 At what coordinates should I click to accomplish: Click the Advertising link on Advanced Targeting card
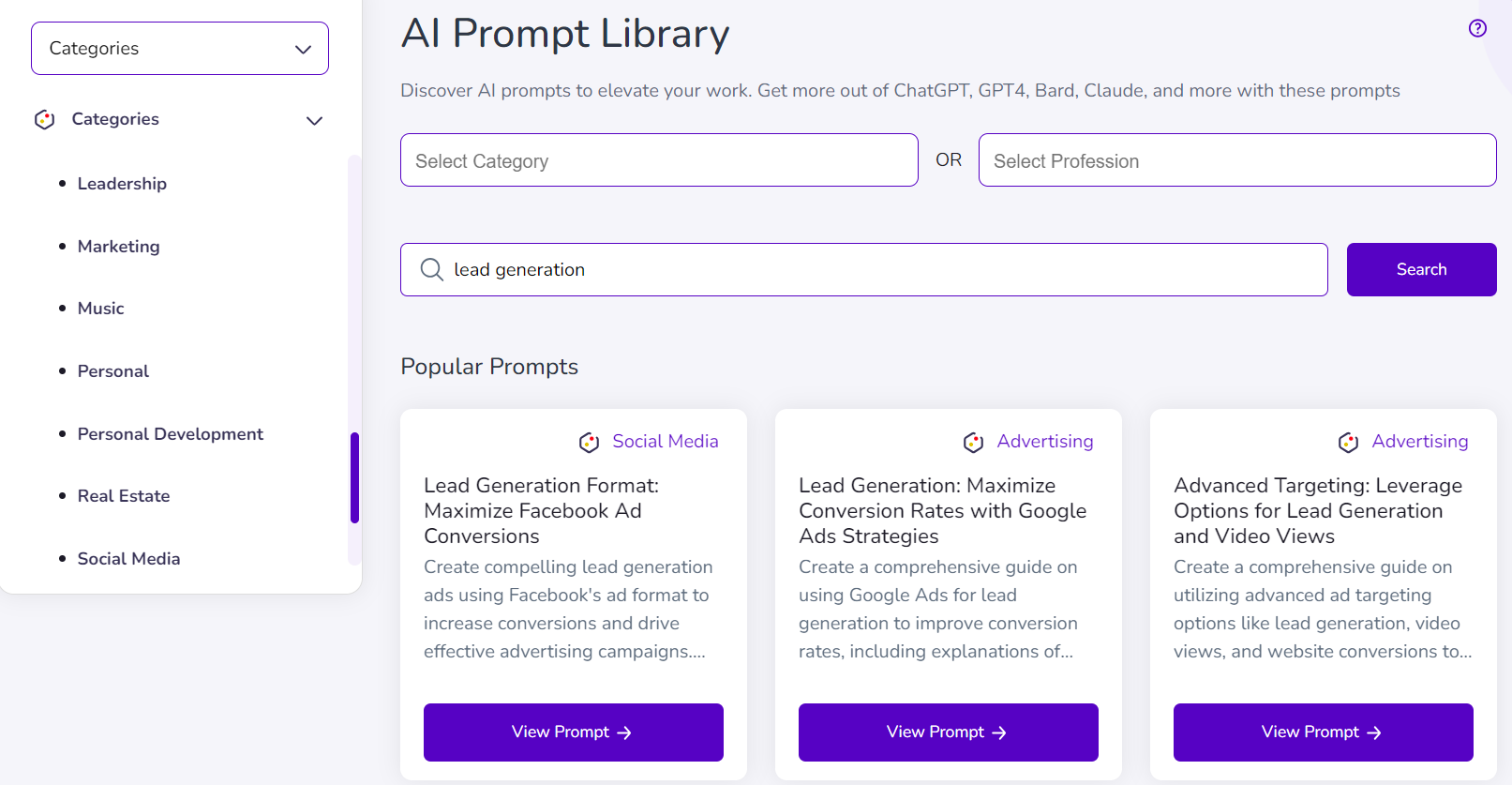pos(1419,442)
